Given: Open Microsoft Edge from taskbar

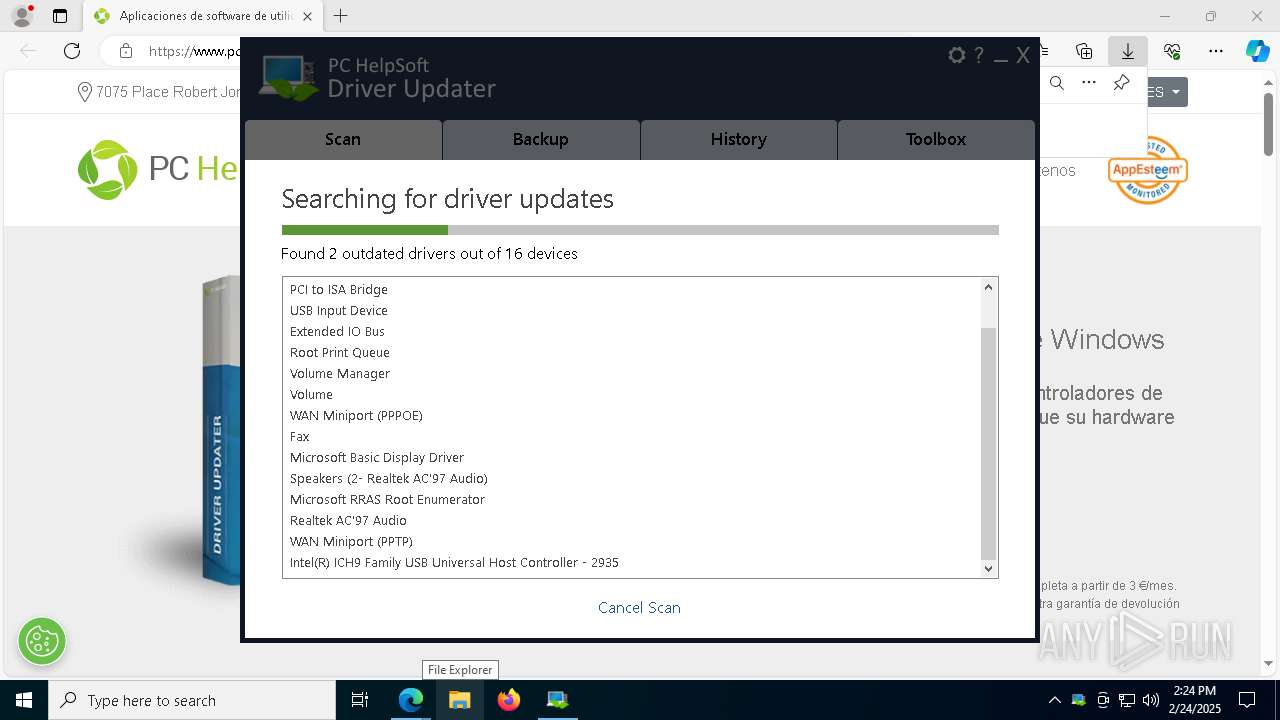Looking at the screenshot, I should pyautogui.click(x=411, y=700).
